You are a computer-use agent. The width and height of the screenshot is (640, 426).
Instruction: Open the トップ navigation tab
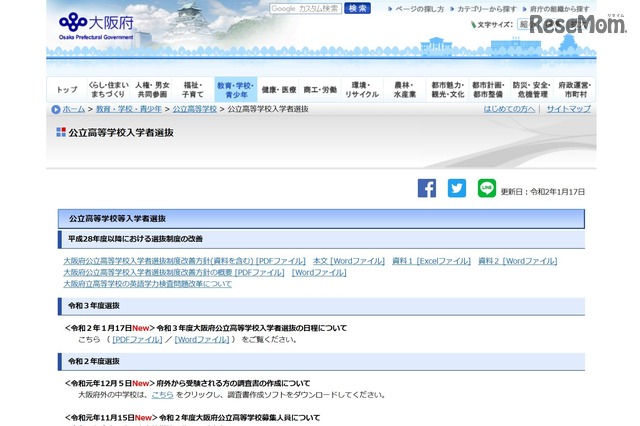[x=67, y=89]
